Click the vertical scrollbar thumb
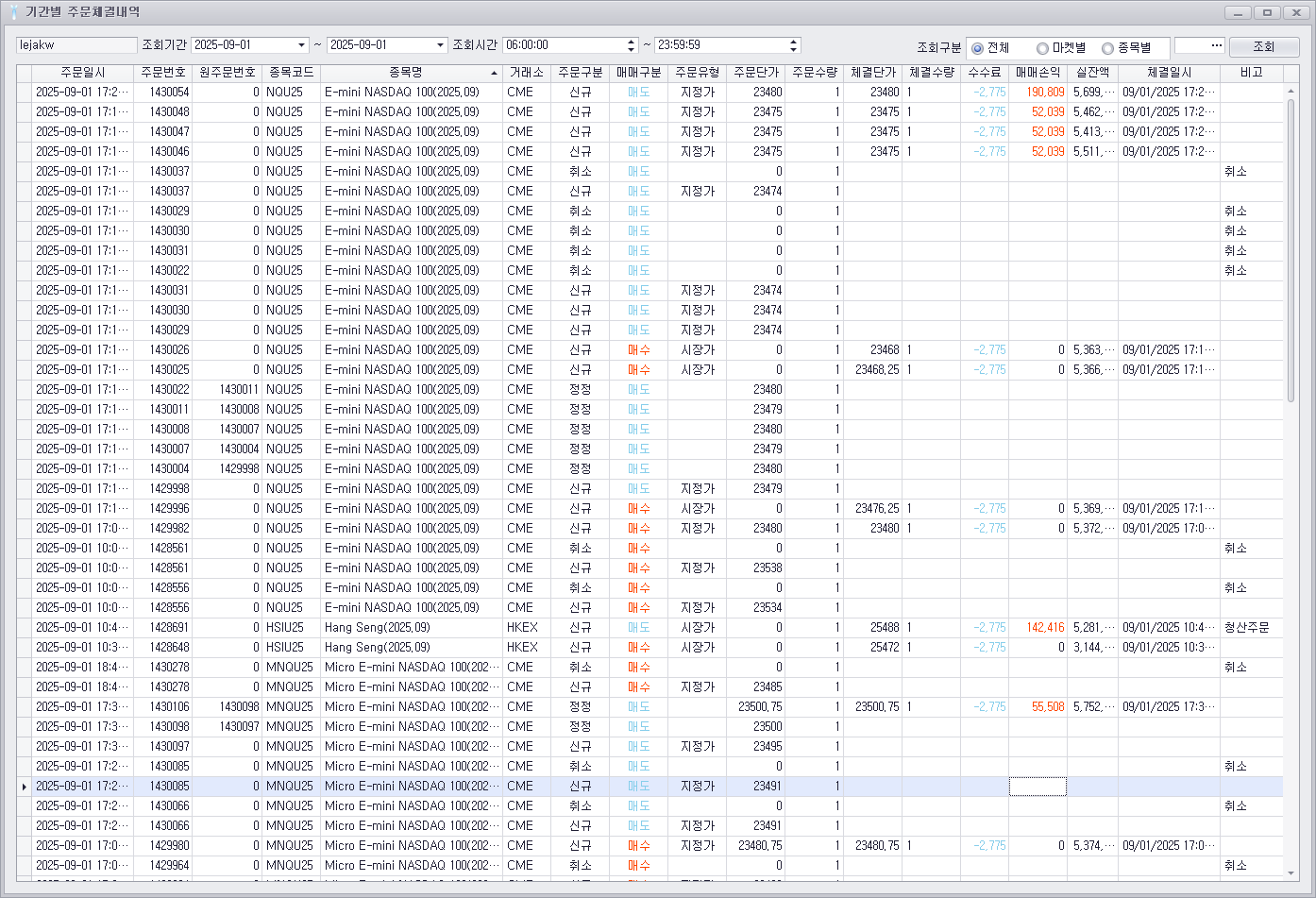 point(1291,250)
